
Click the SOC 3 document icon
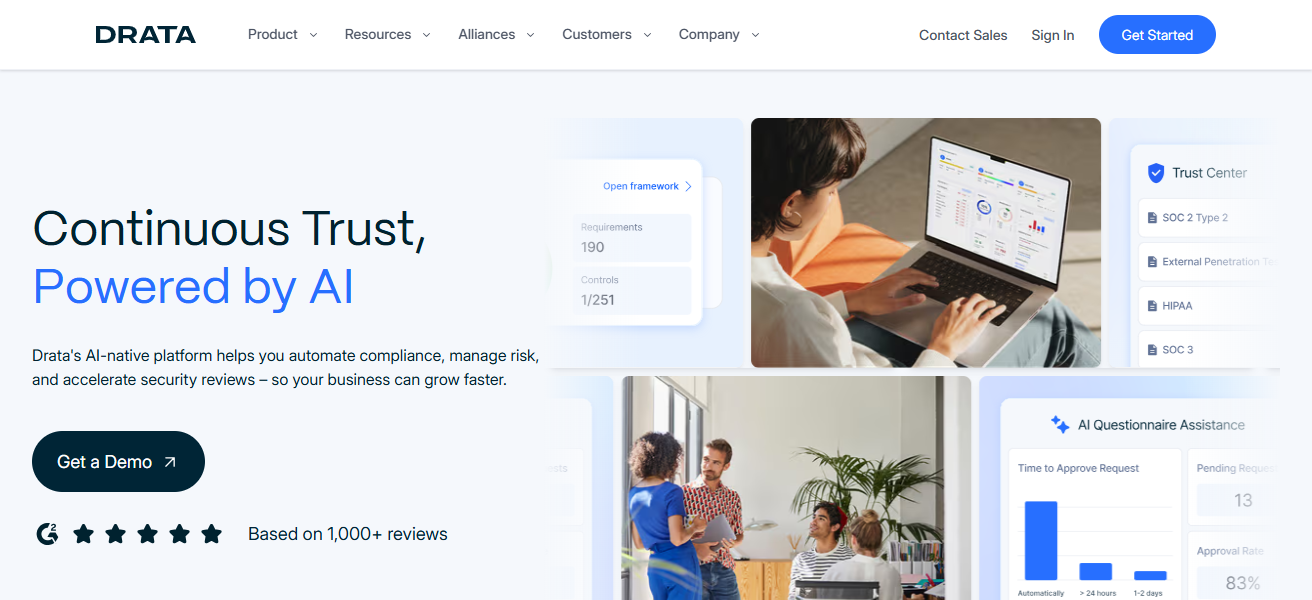click(x=1150, y=350)
